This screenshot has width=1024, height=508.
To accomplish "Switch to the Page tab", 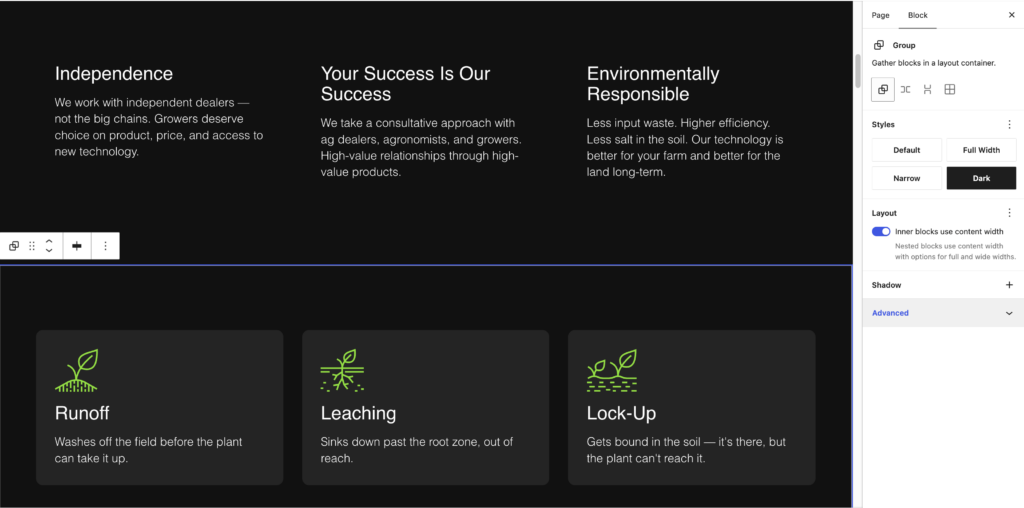I will pos(880,15).
